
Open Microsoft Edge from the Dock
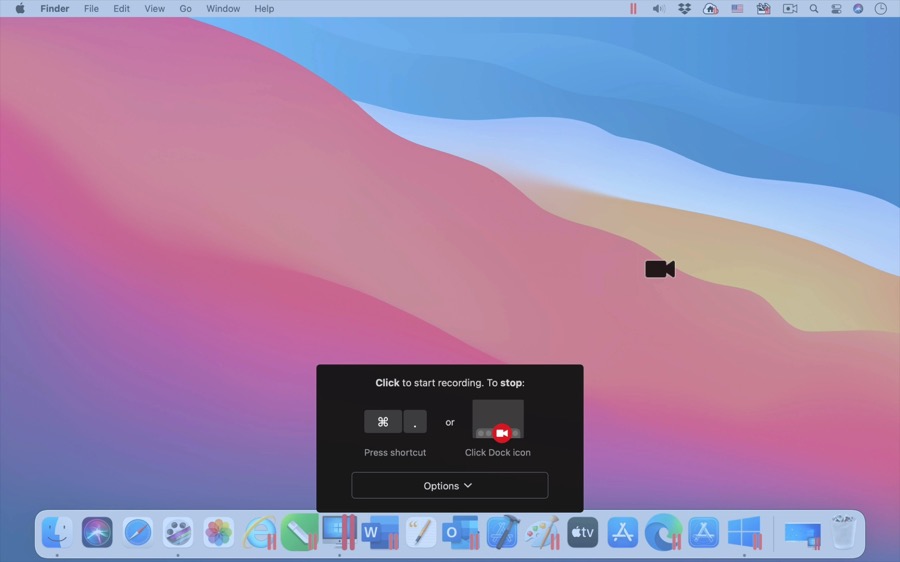(x=662, y=532)
